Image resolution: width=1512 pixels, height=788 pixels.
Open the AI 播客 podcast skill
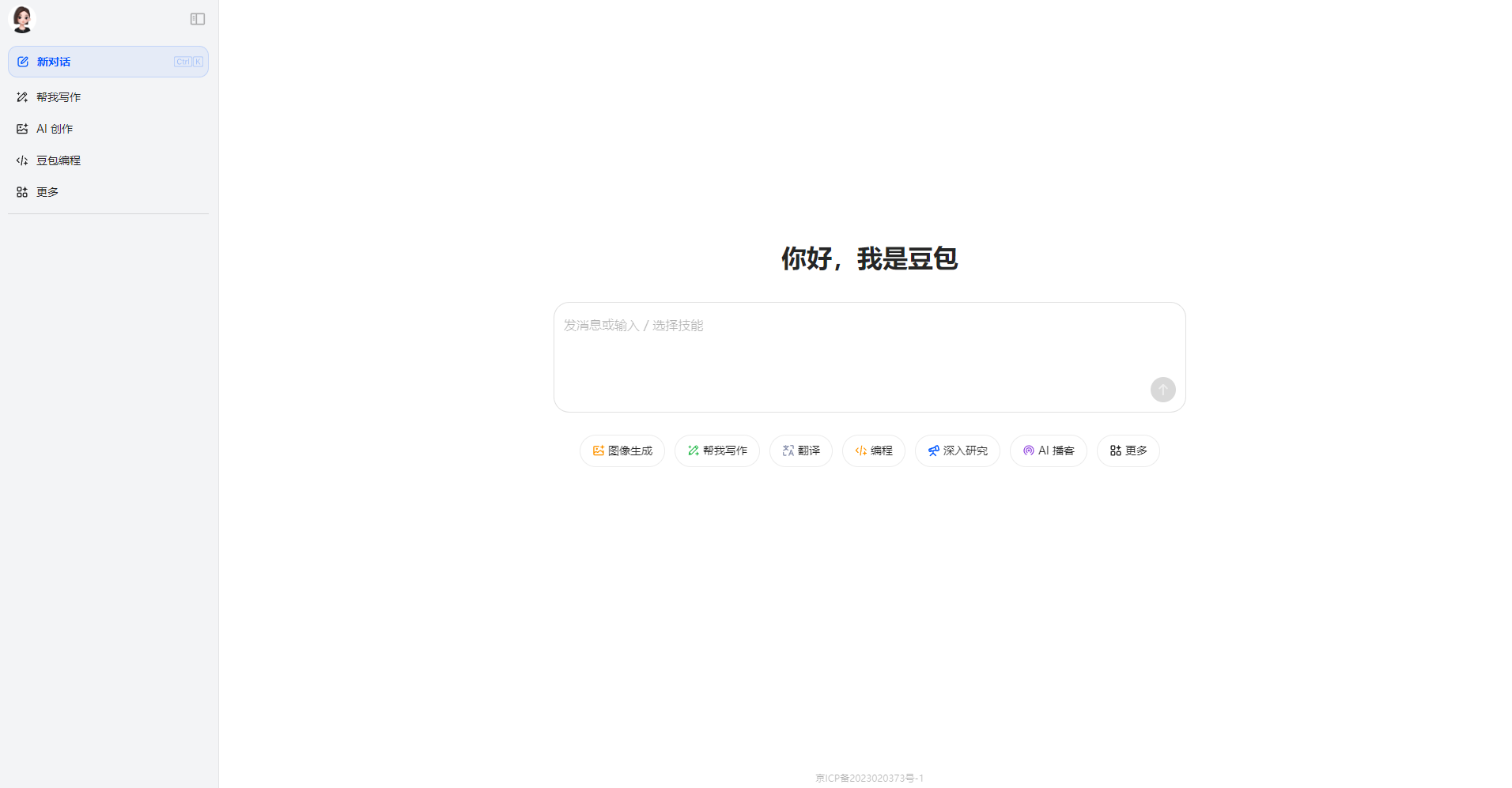coord(1048,450)
